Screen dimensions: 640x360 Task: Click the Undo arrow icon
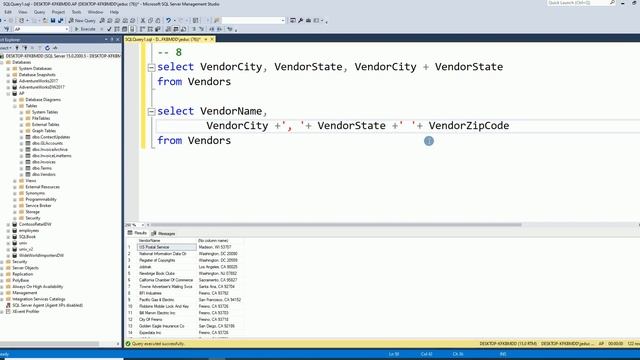168,20
